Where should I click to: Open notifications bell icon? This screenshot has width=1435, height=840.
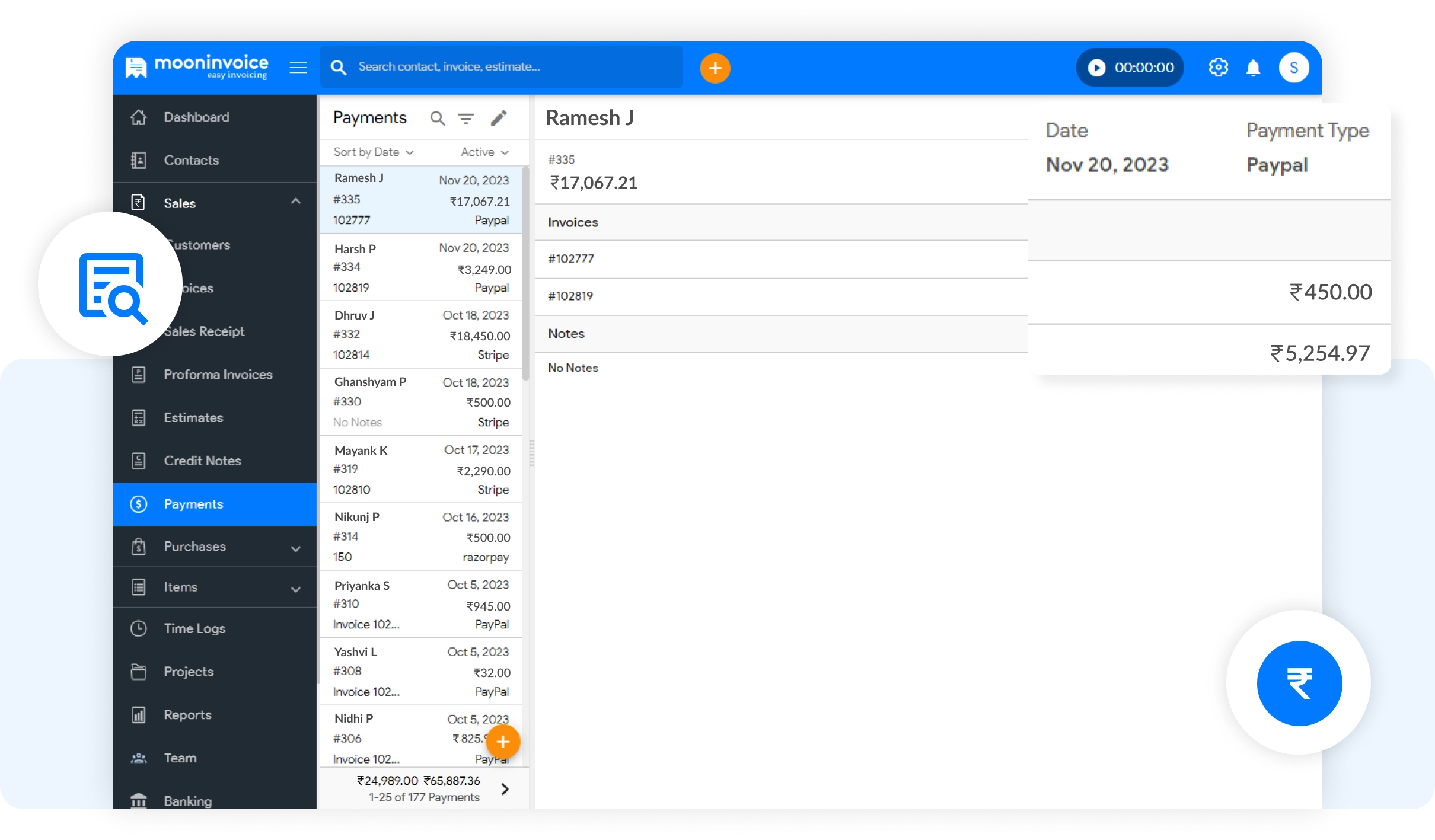(x=1253, y=68)
